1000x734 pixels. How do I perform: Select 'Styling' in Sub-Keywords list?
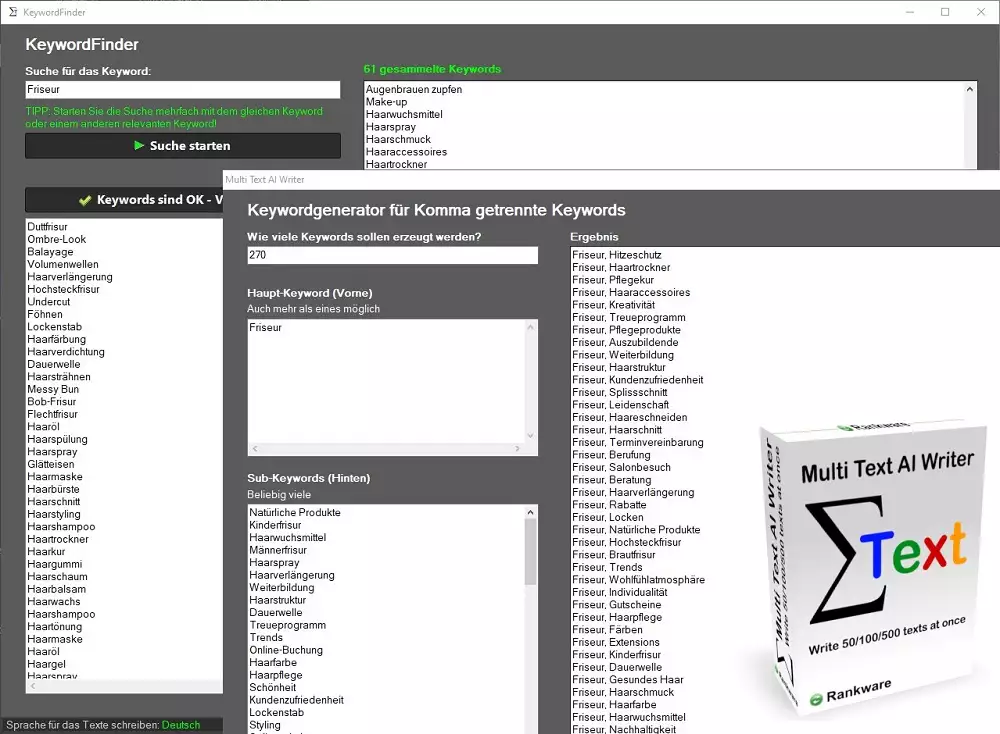coord(265,725)
